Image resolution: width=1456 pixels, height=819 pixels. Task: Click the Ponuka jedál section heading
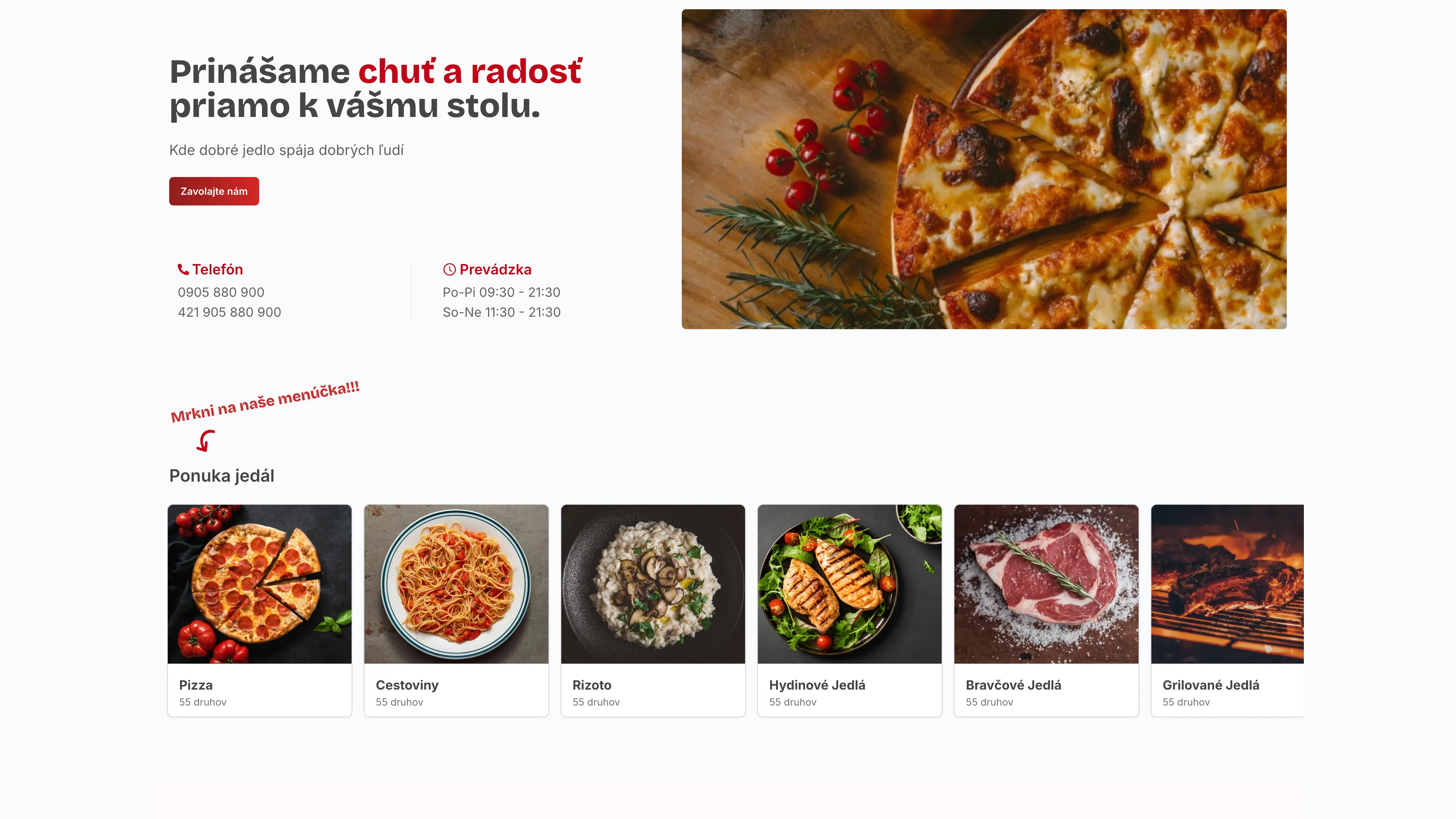221,476
